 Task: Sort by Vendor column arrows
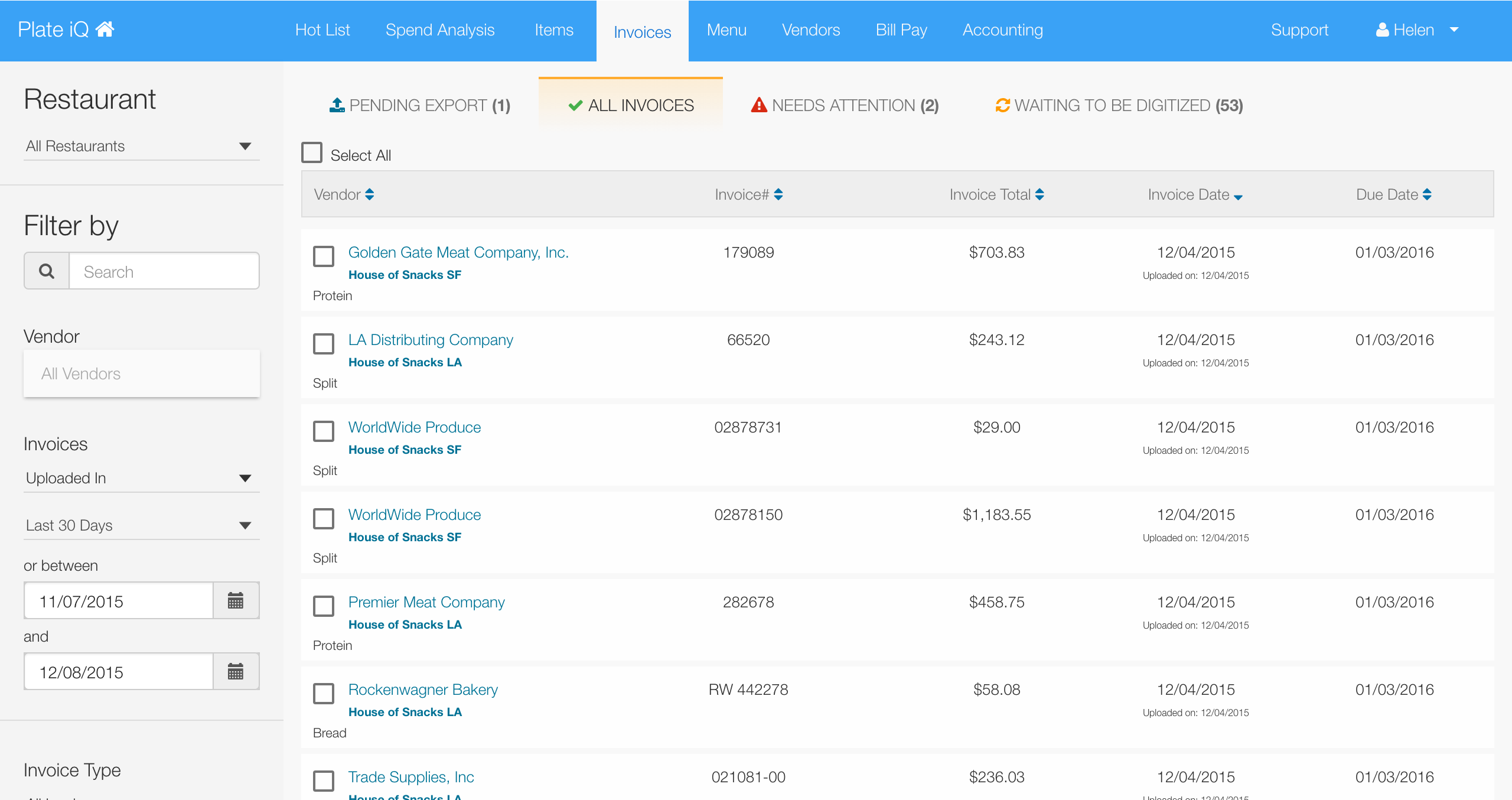[x=370, y=194]
